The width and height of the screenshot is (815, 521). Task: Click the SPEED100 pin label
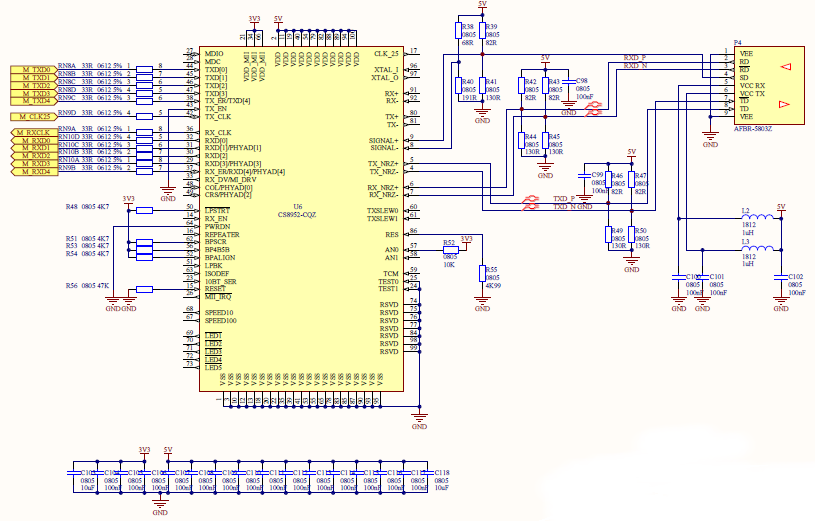220,321
